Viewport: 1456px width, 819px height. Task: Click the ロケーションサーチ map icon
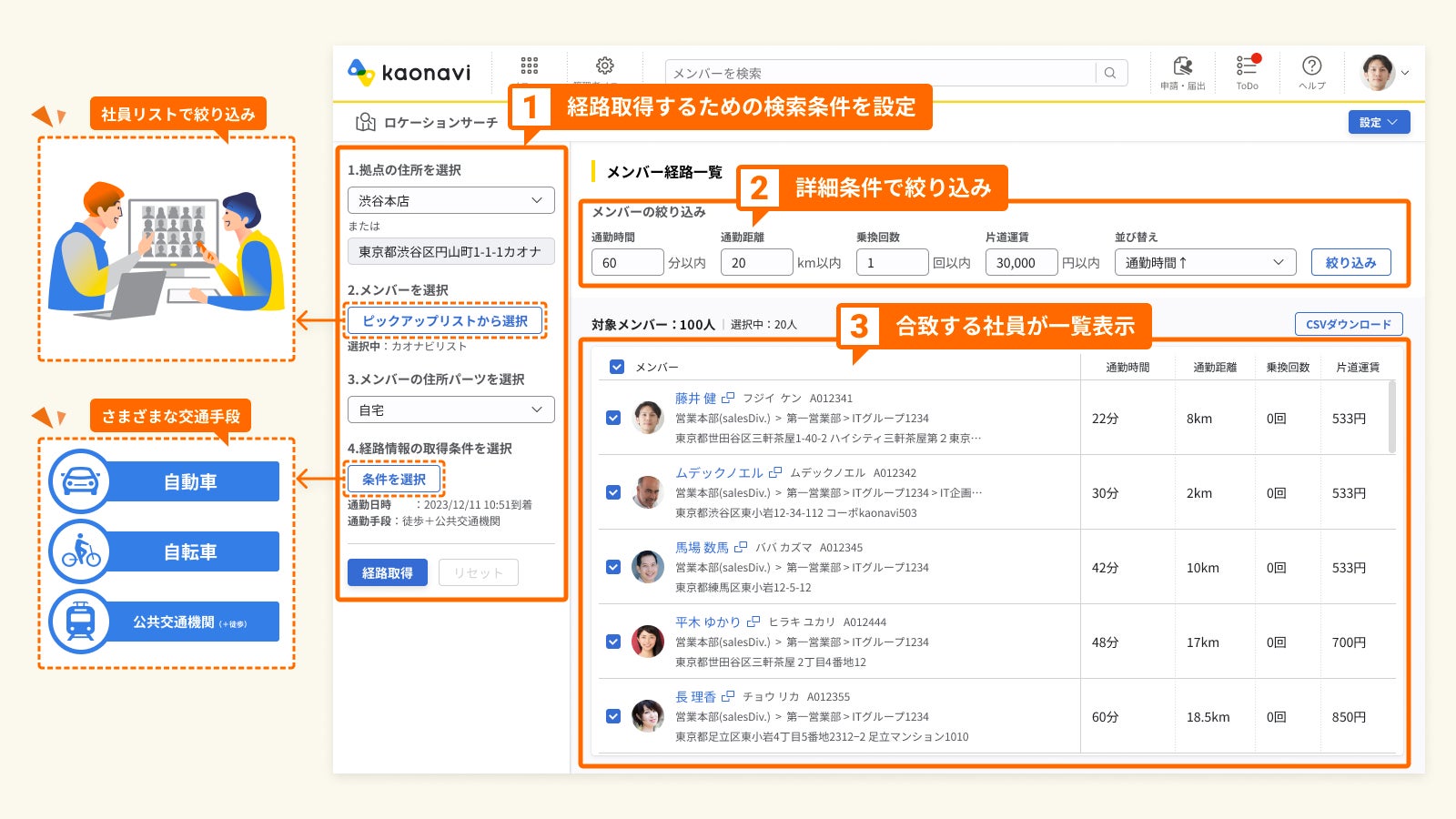[366, 122]
